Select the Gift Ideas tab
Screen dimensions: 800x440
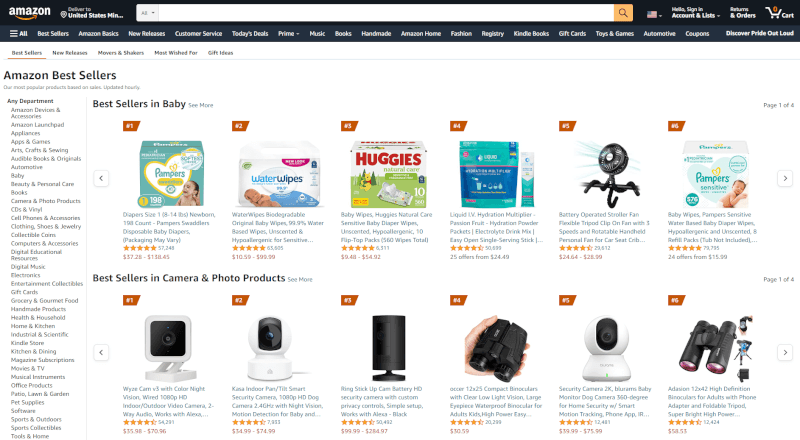pos(220,53)
